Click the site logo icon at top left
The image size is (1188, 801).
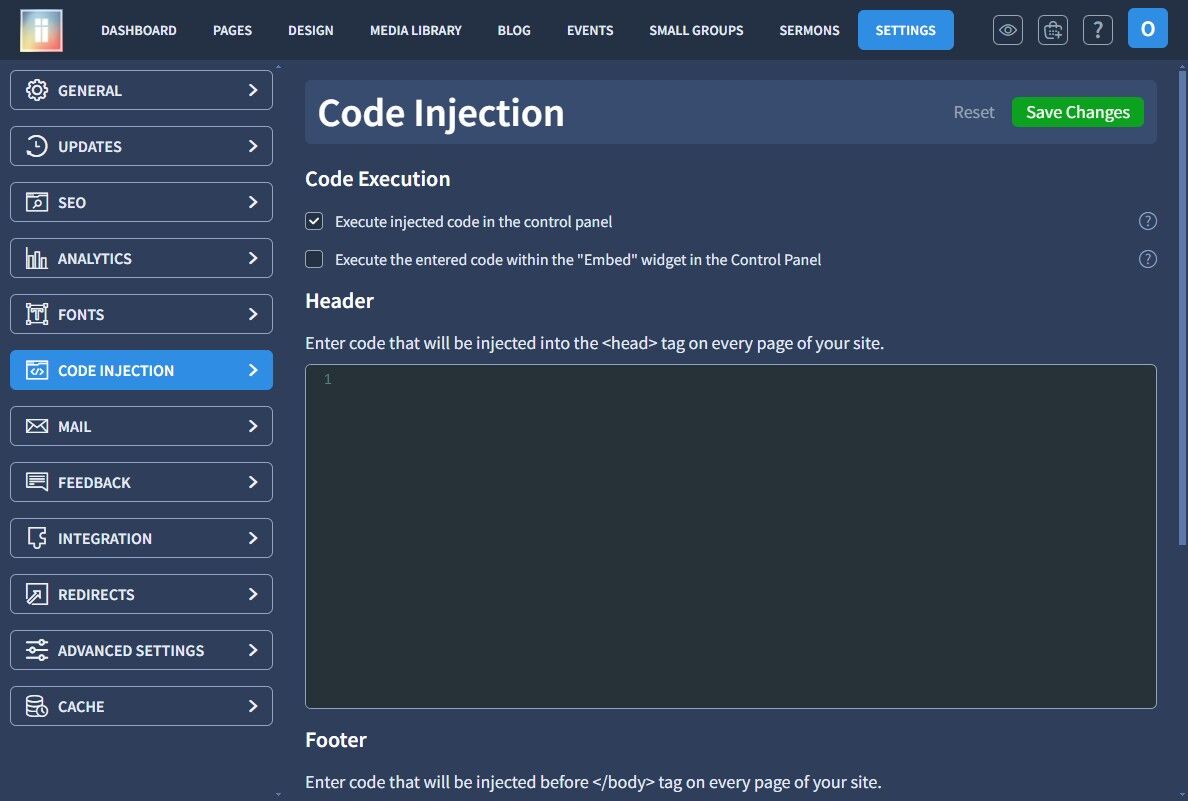[41, 30]
